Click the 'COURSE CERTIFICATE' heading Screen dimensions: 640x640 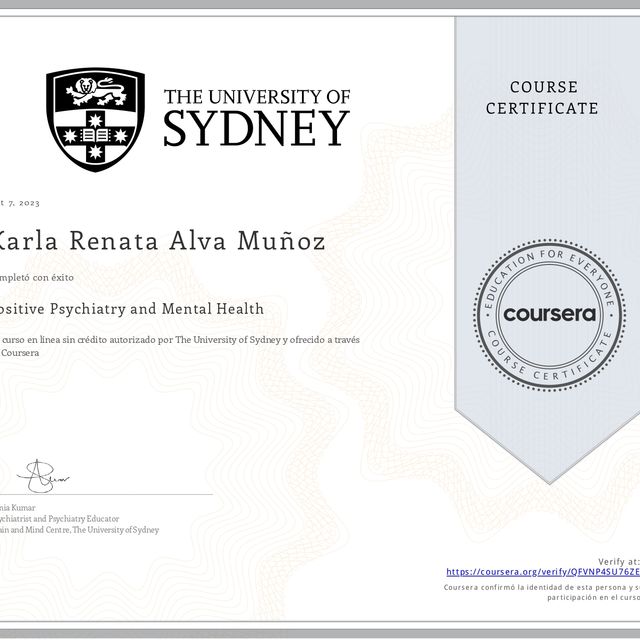[542, 98]
